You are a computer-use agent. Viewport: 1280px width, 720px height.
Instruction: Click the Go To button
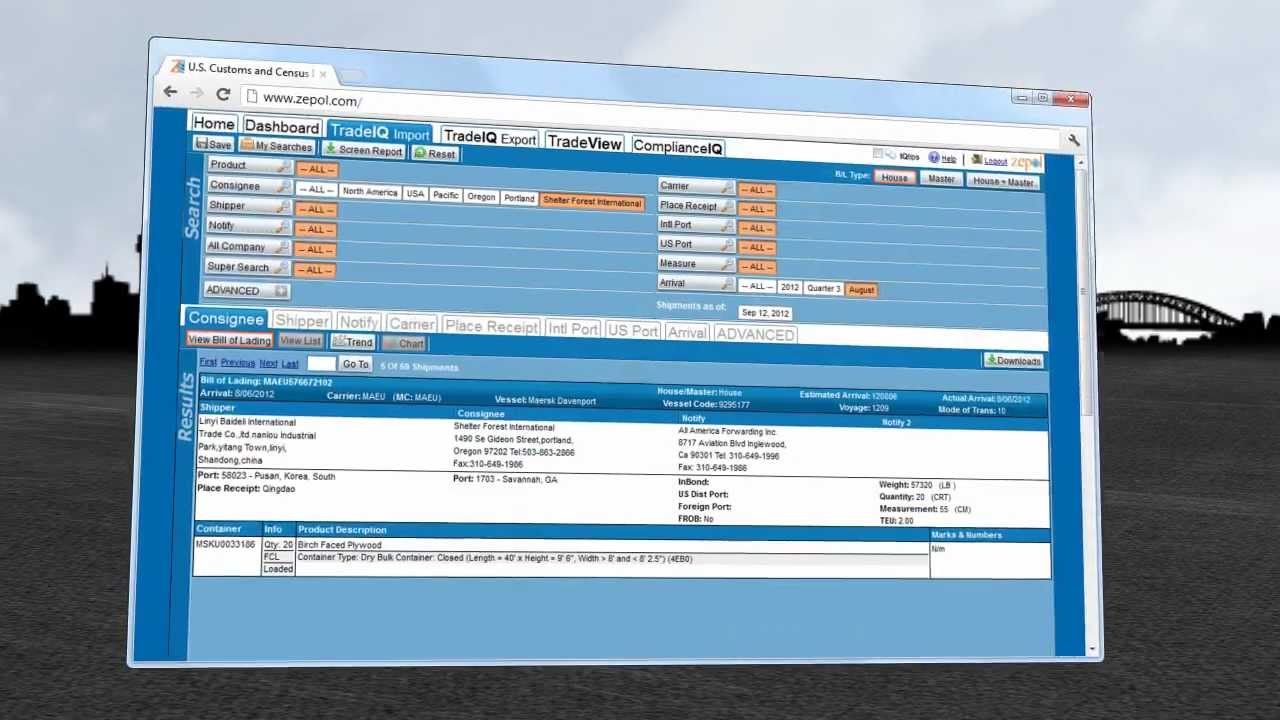355,364
